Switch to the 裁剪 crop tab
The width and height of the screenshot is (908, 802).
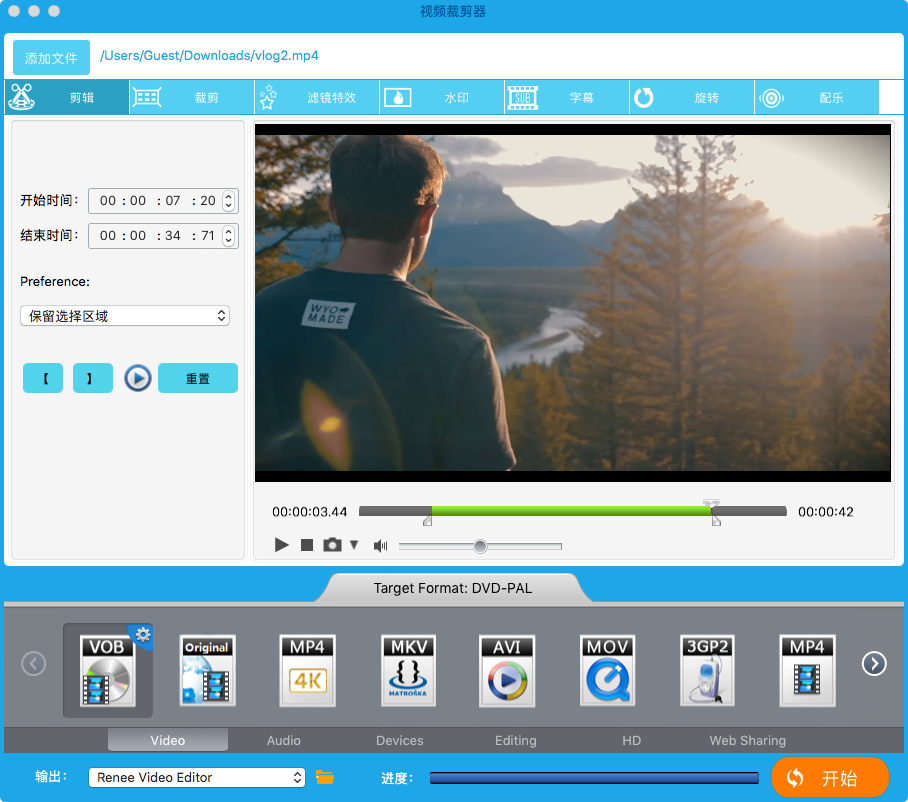(192, 97)
